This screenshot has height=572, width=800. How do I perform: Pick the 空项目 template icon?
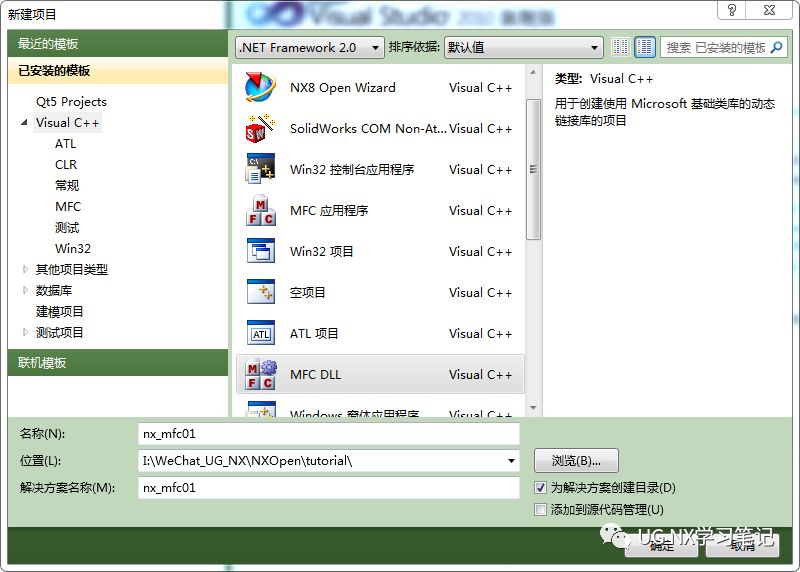click(261, 292)
